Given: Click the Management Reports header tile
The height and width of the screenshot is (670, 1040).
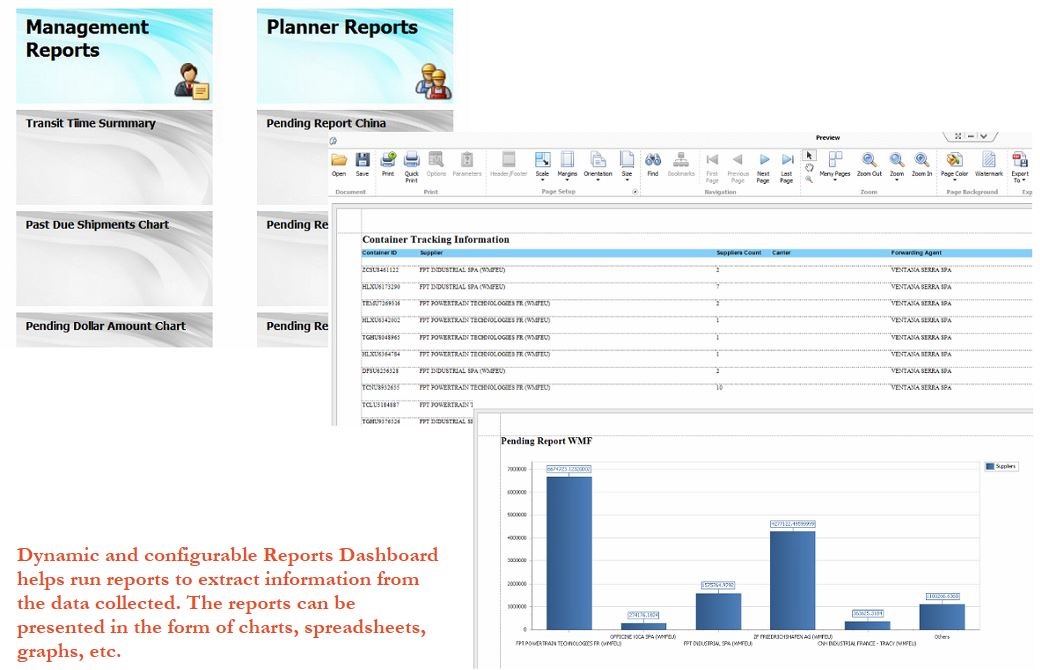Looking at the screenshot, I should point(114,56).
